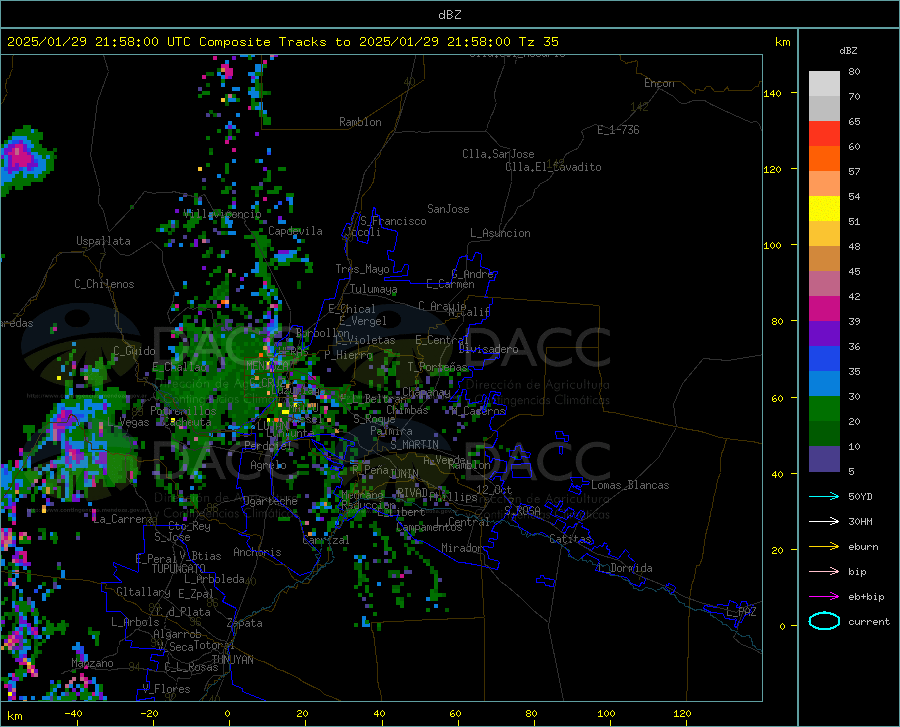Viewport: 900px width, 727px height.
Task: Click the magenta eb+bip arrow icon
Action: click(824, 597)
